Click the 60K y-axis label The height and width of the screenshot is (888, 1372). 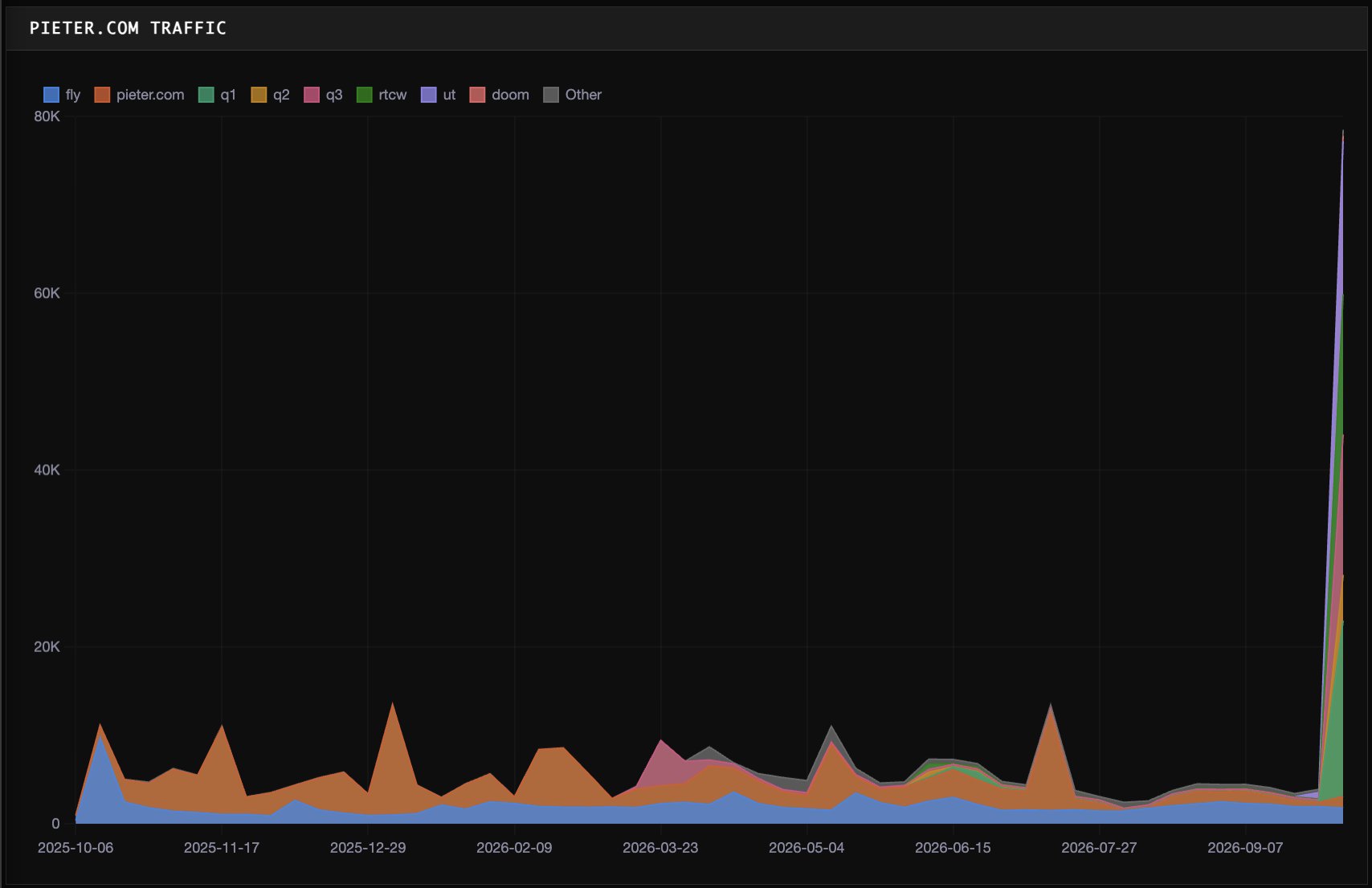(x=47, y=293)
